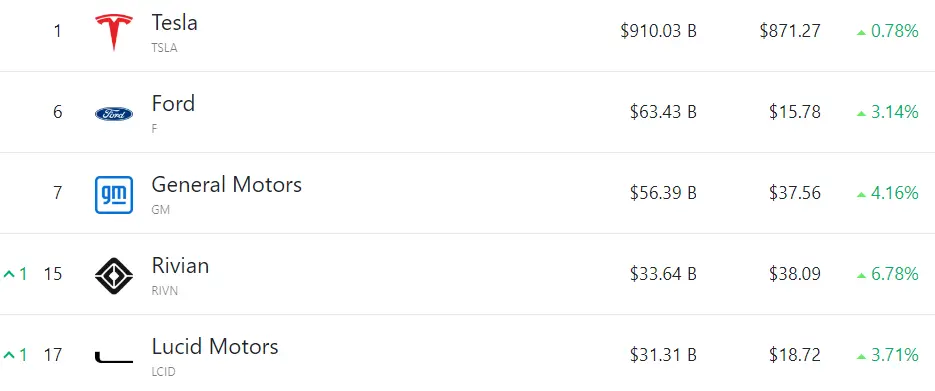Click General Motors' 4.16% daily change
The height and width of the screenshot is (391, 935).
click(894, 193)
